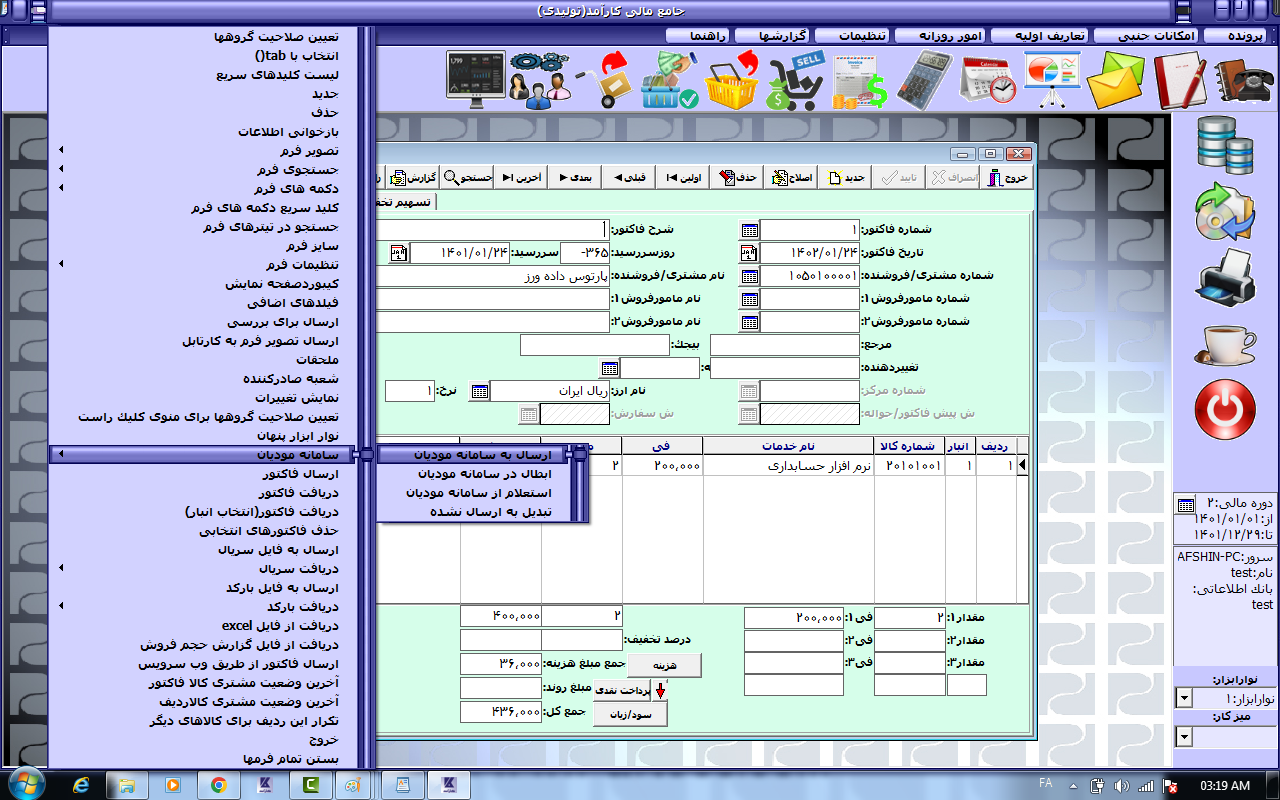Viewport: 1280px width, 800px height.
Task: Open lookup button beside شماره فاکتور field
Action: (749, 230)
